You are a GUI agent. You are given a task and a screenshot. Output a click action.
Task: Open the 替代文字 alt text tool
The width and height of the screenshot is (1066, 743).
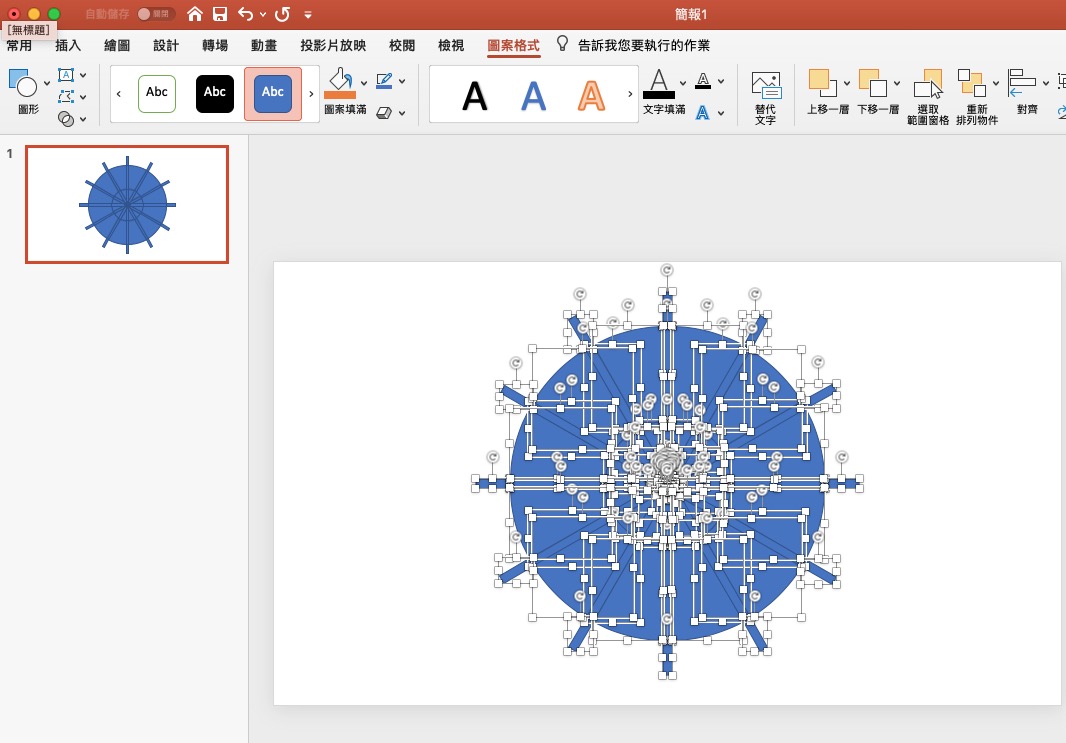tap(765, 97)
